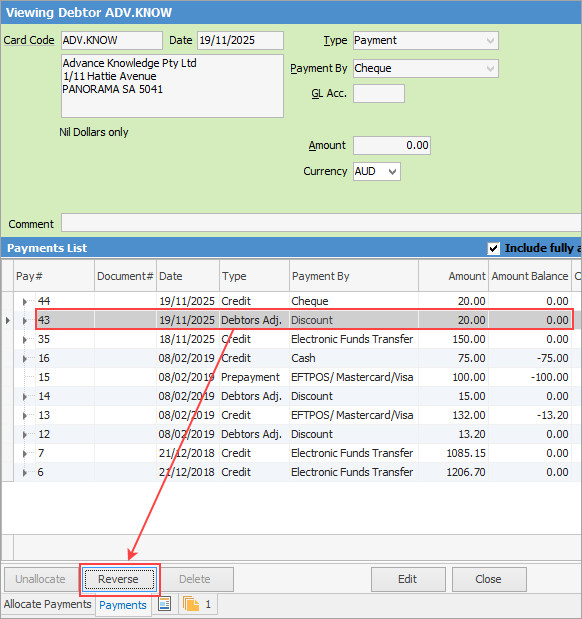
Task: Click the Amount field showing 0.00
Action: pyautogui.click(x=392, y=146)
